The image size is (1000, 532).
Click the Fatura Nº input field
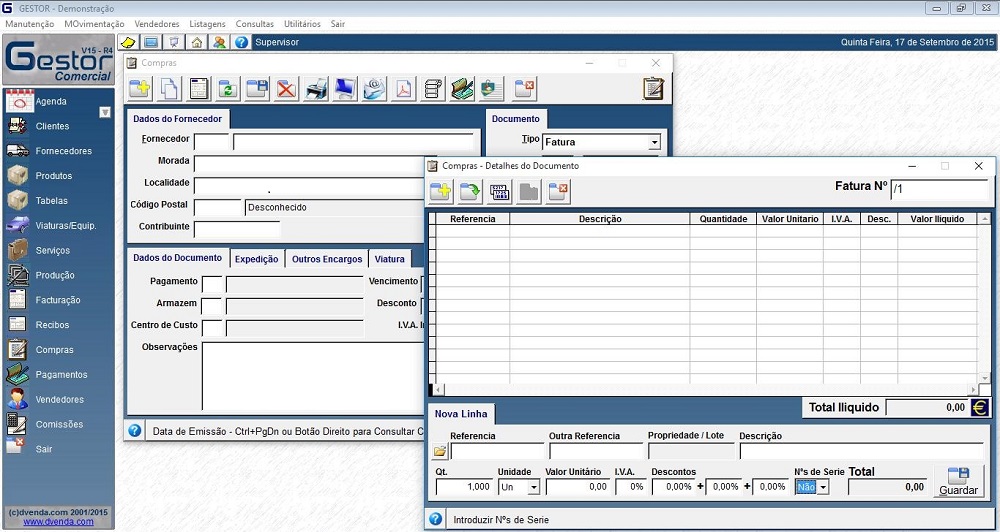938,188
